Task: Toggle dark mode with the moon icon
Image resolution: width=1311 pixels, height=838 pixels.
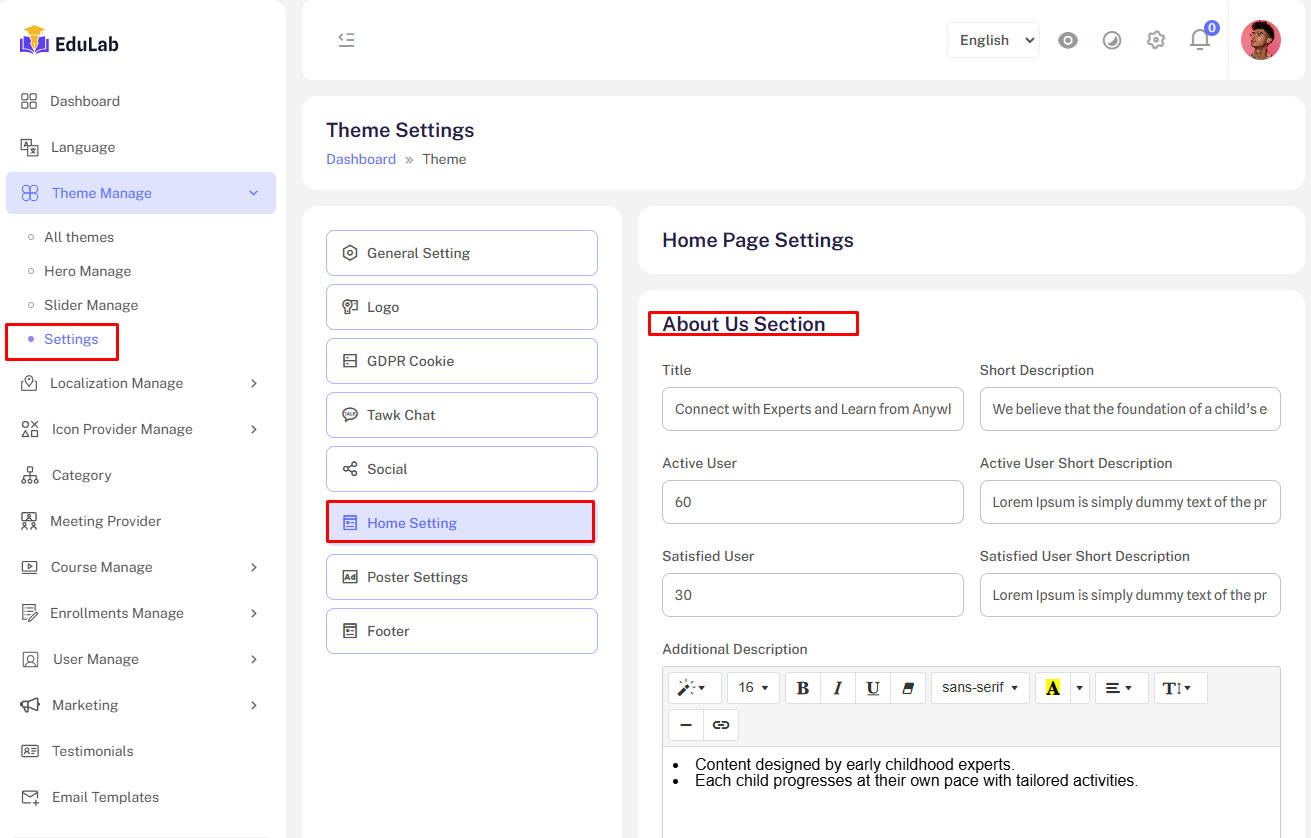Action: pyautogui.click(x=1112, y=40)
